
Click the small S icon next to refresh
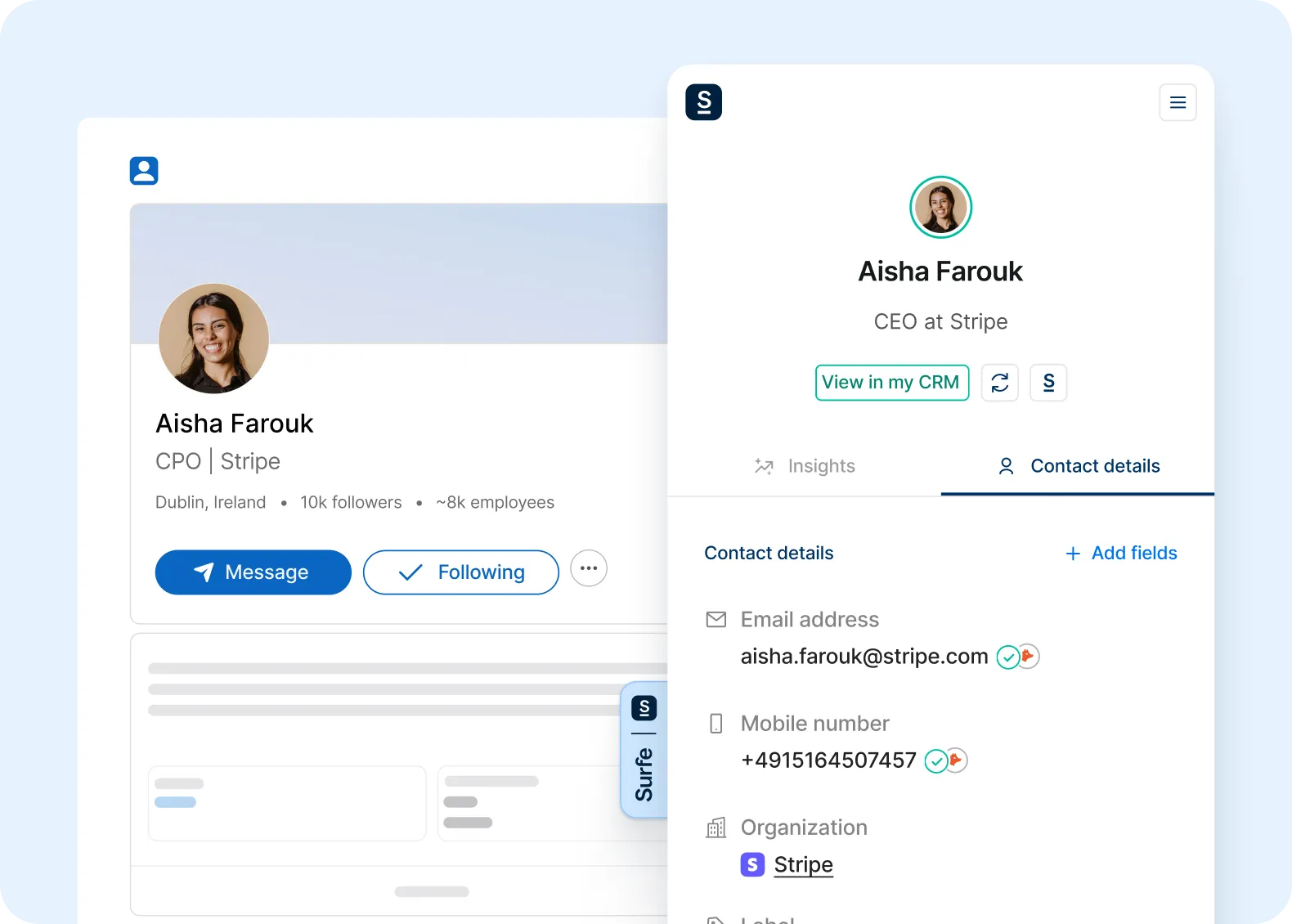pos(1048,383)
